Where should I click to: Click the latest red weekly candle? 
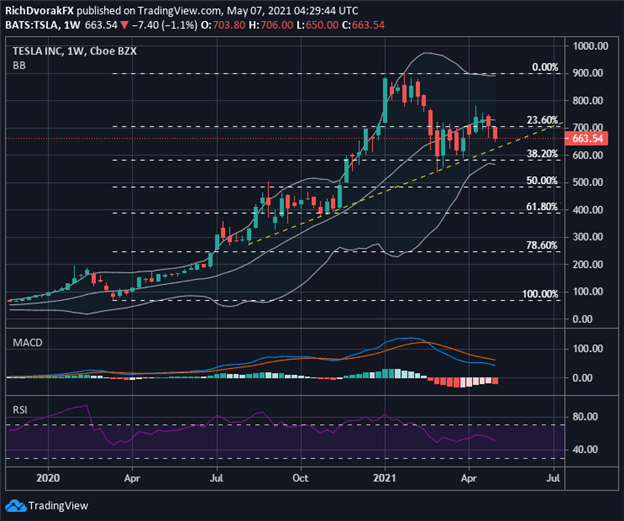[495, 134]
